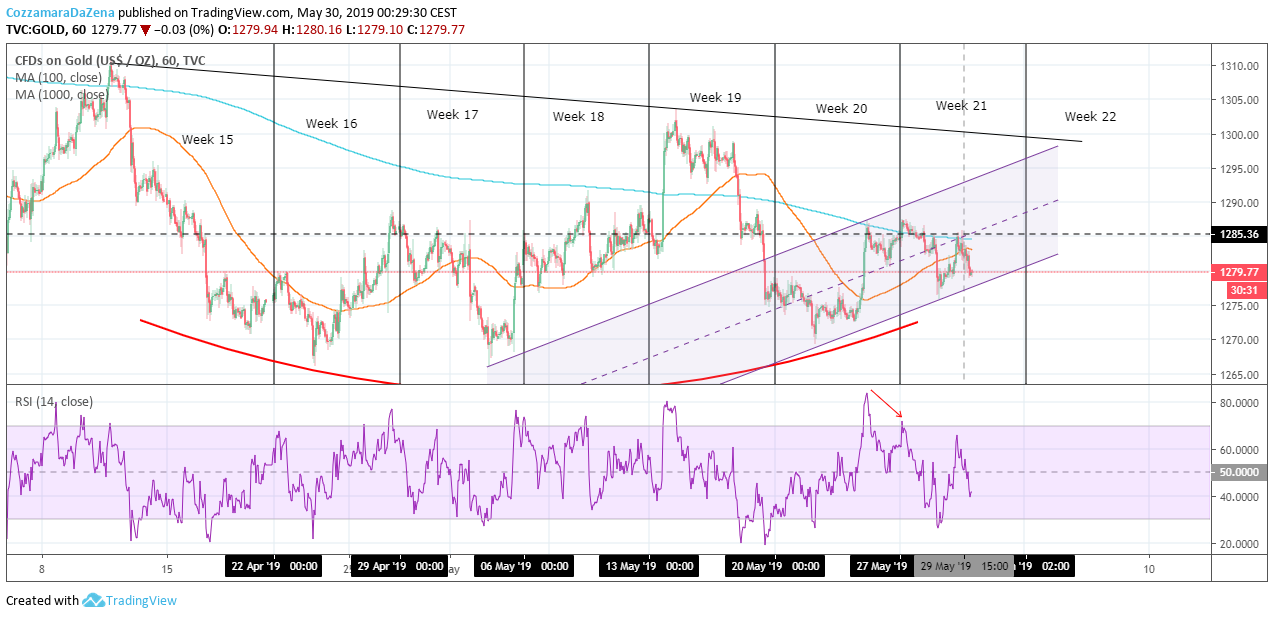This screenshot has height=618, width=1274.
Task: Click the 1285.36 horizontal line price tag
Action: [x=1240, y=236]
